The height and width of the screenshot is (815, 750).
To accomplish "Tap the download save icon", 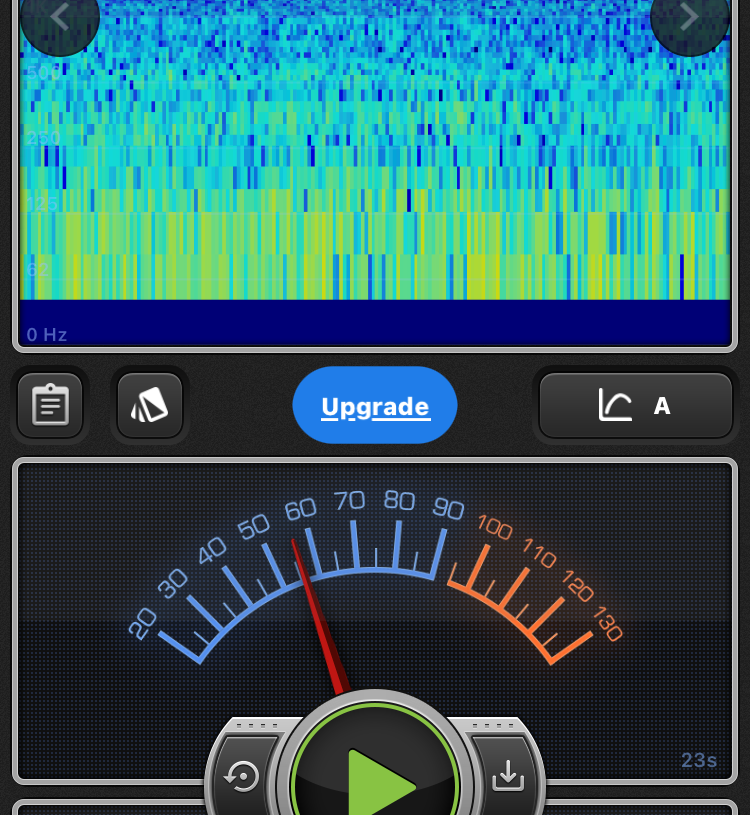I will [x=508, y=775].
